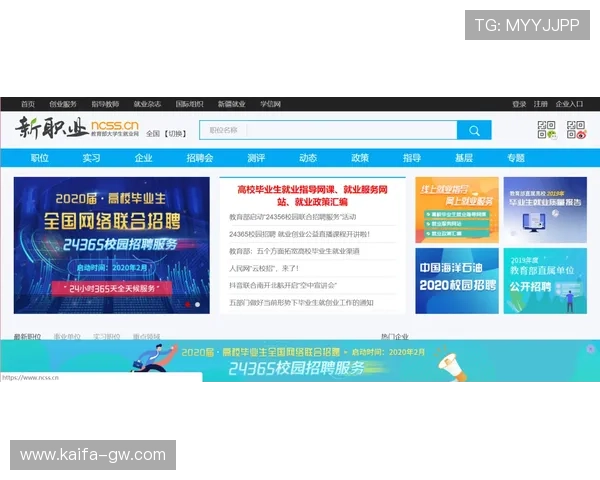
Task: Select the red carousel dot on slideshow
Action: point(188,305)
